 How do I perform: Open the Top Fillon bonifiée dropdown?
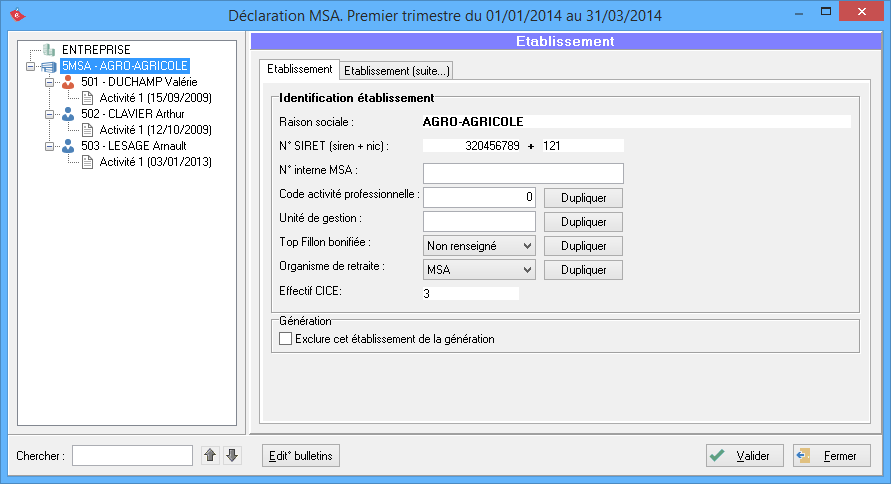click(x=526, y=245)
